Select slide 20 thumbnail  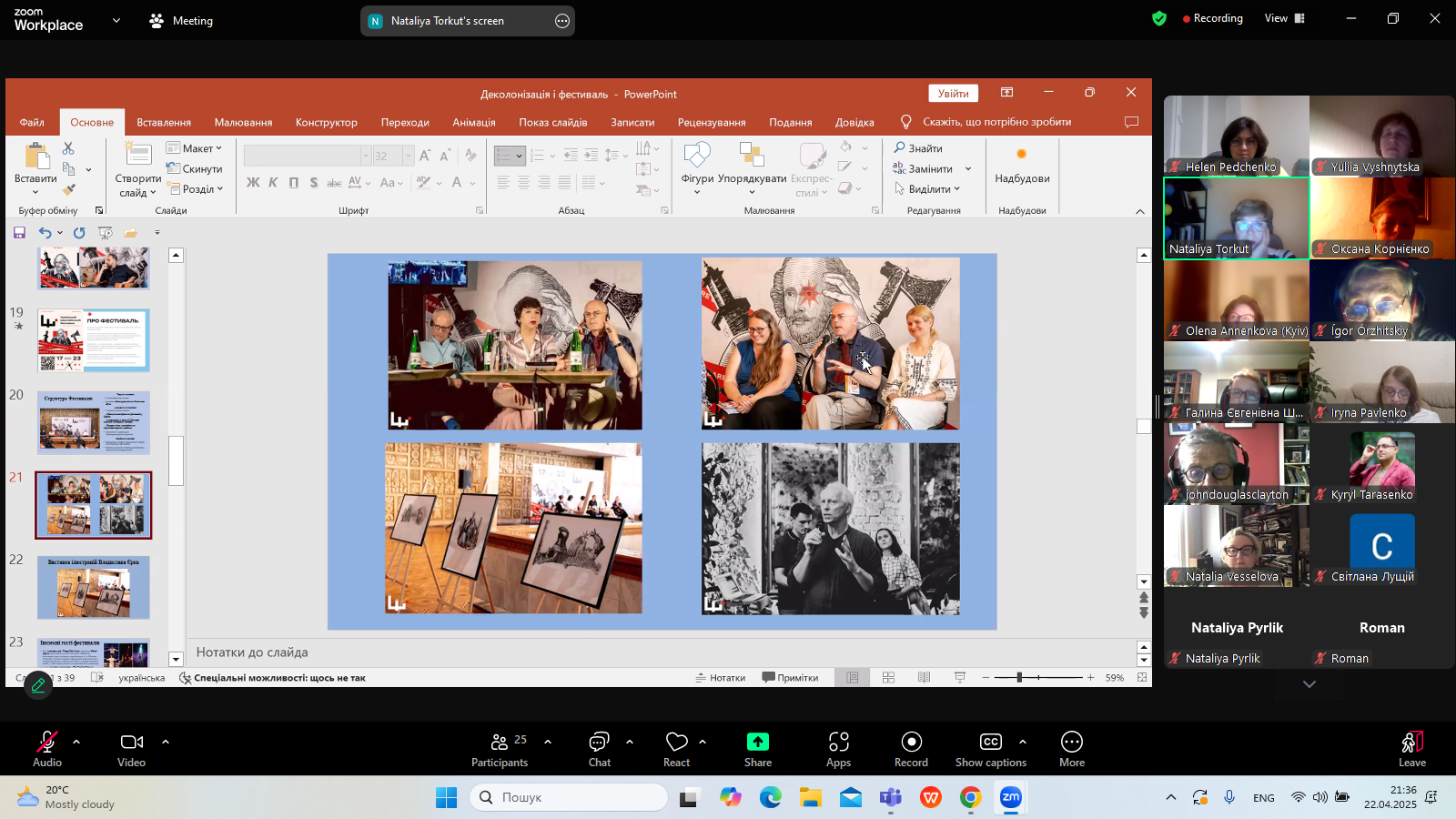[94, 423]
